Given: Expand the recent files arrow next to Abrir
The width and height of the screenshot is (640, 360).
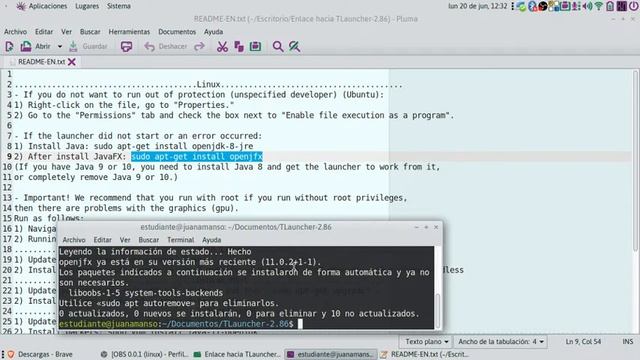Looking at the screenshot, I should coord(60,47).
